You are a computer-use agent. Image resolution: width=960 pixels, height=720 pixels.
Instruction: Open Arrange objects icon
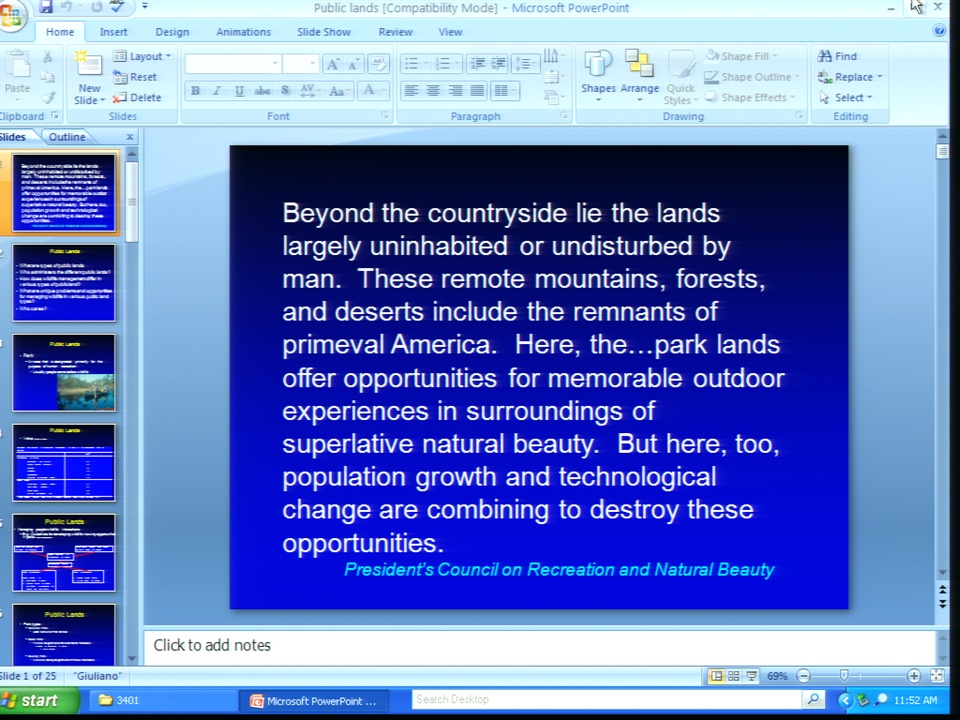tap(639, 73)
